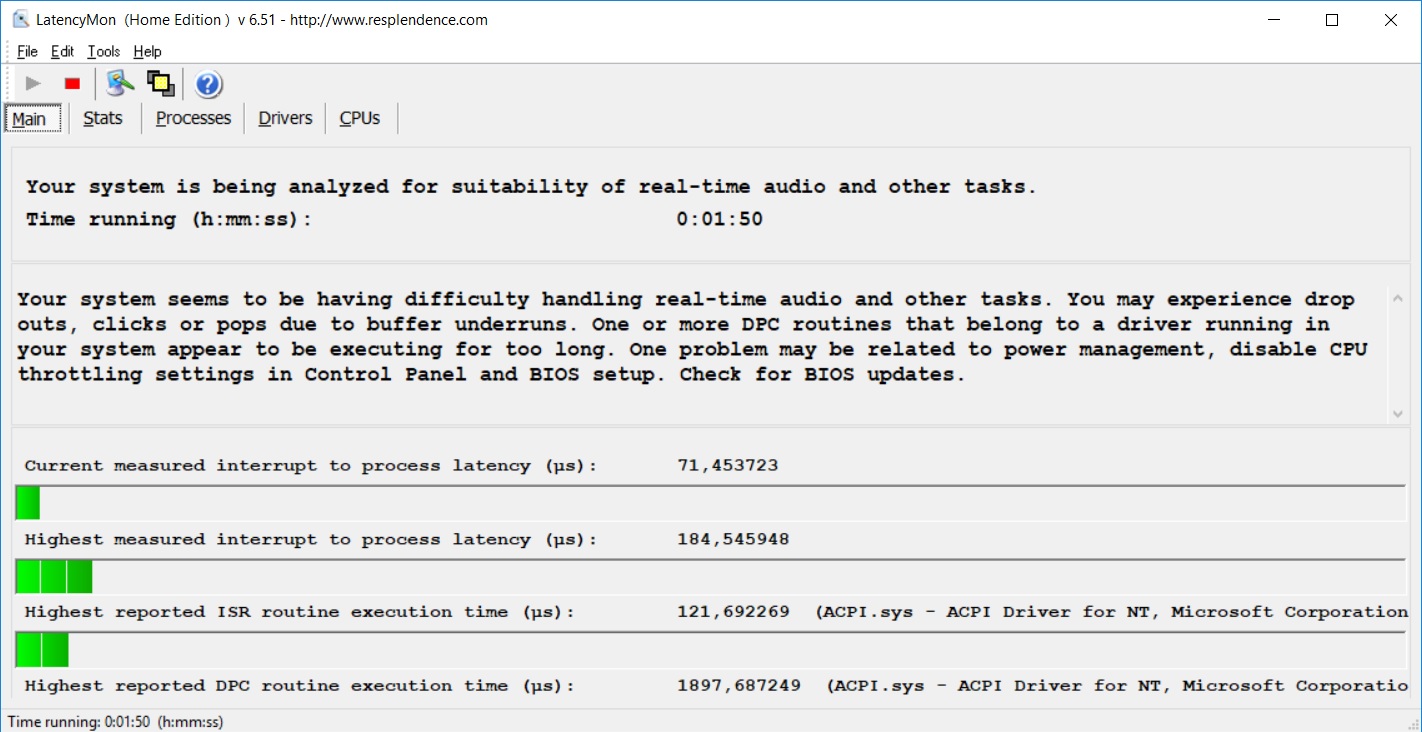Open the Help menu
The height and width of the screenshot is (732, 1422).
[x=147, y=52]
